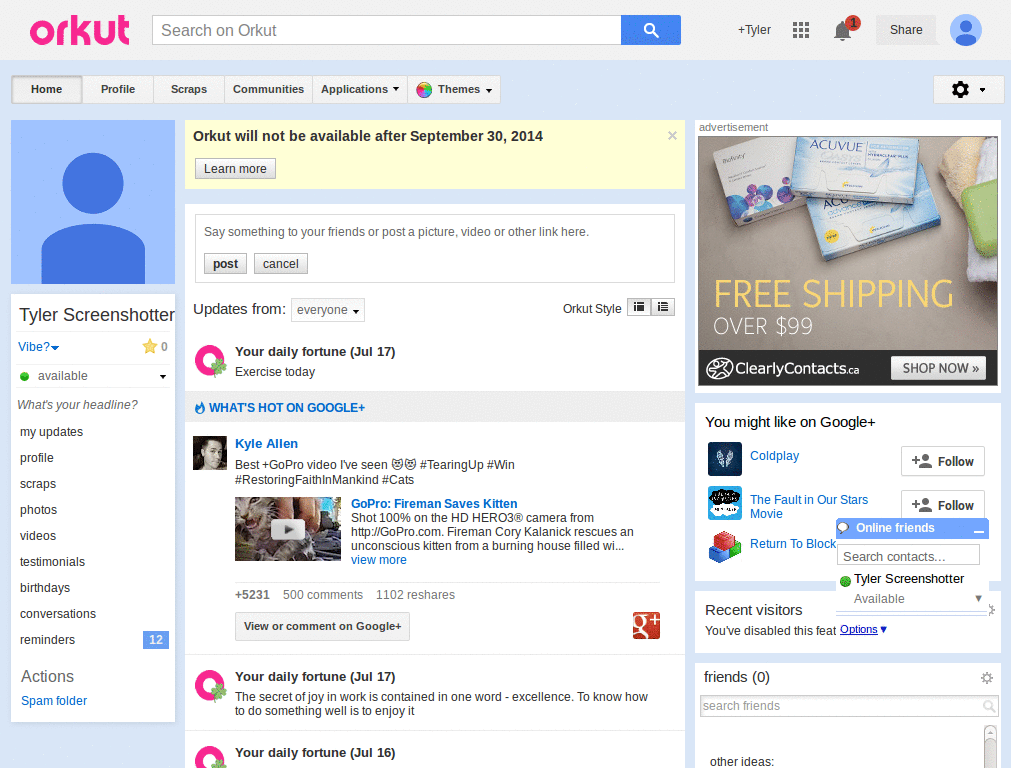This screenshot has height=768, width=1024.
Task: Open the Applications dropdown menu
Action: [360, 89]
